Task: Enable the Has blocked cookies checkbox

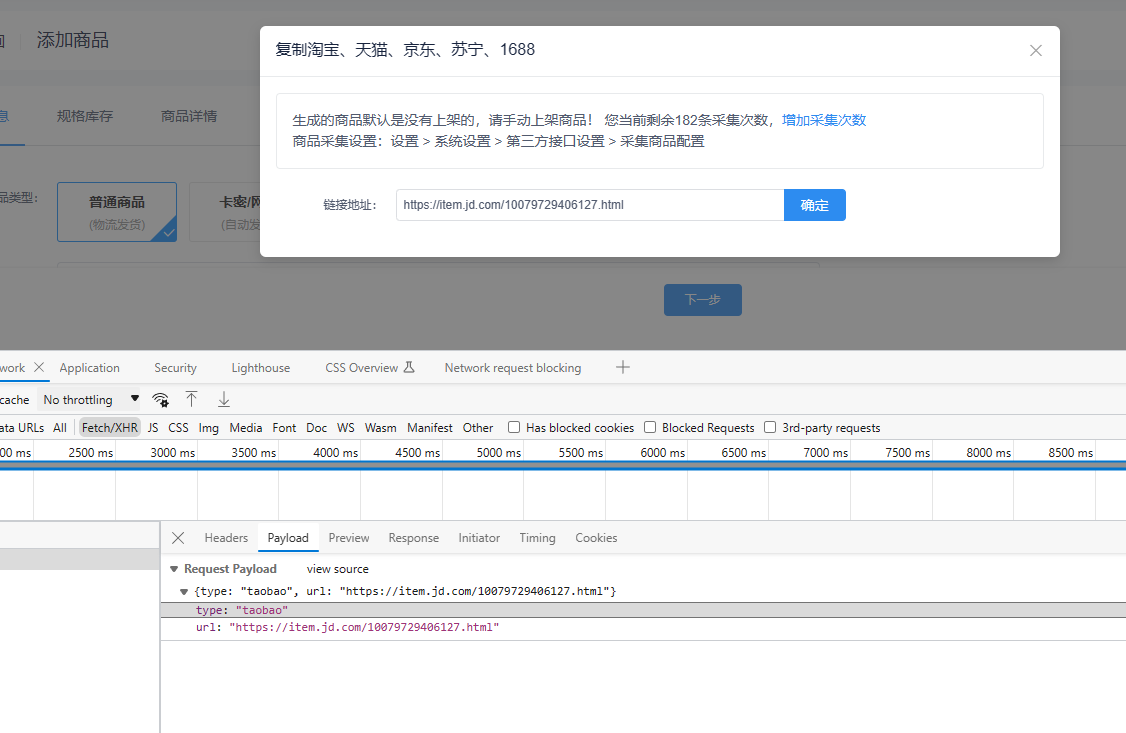Action: coord(514,427)
